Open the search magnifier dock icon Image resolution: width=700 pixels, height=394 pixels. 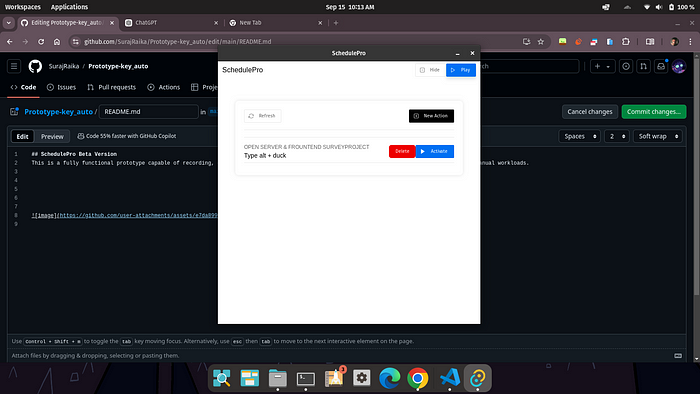point(222,378)
